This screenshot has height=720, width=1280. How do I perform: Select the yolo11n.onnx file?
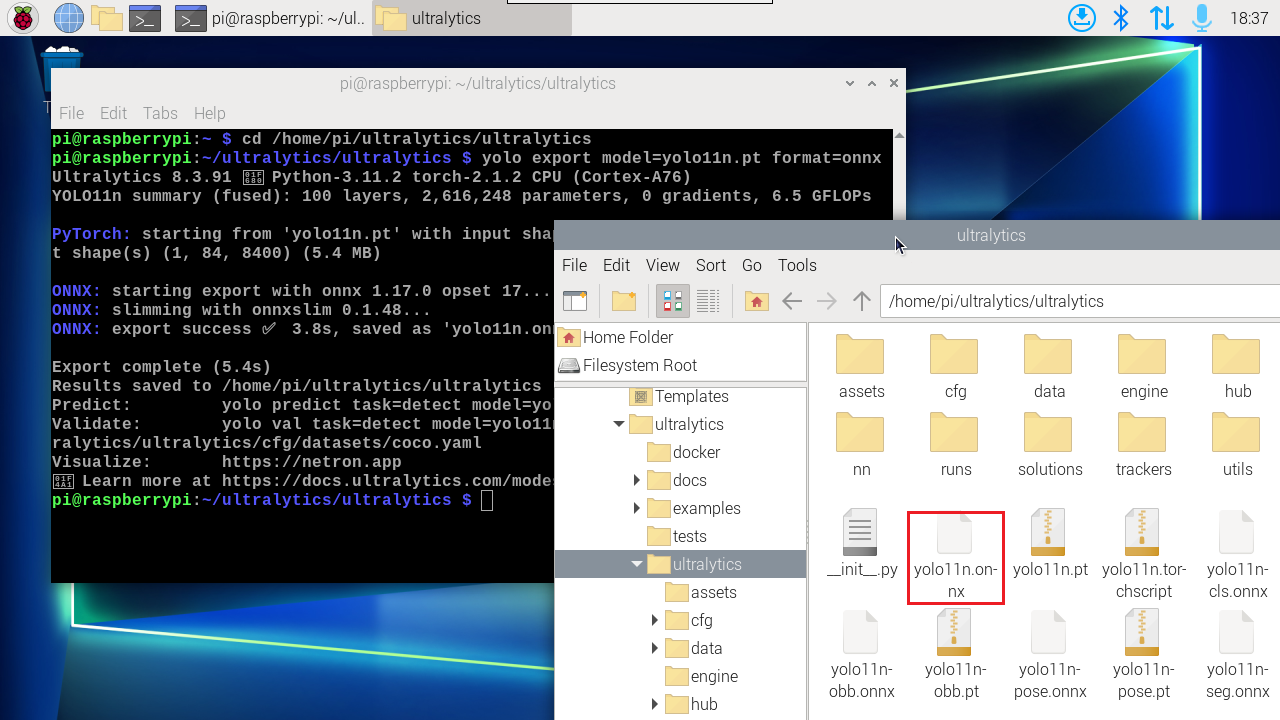(955, 556)
